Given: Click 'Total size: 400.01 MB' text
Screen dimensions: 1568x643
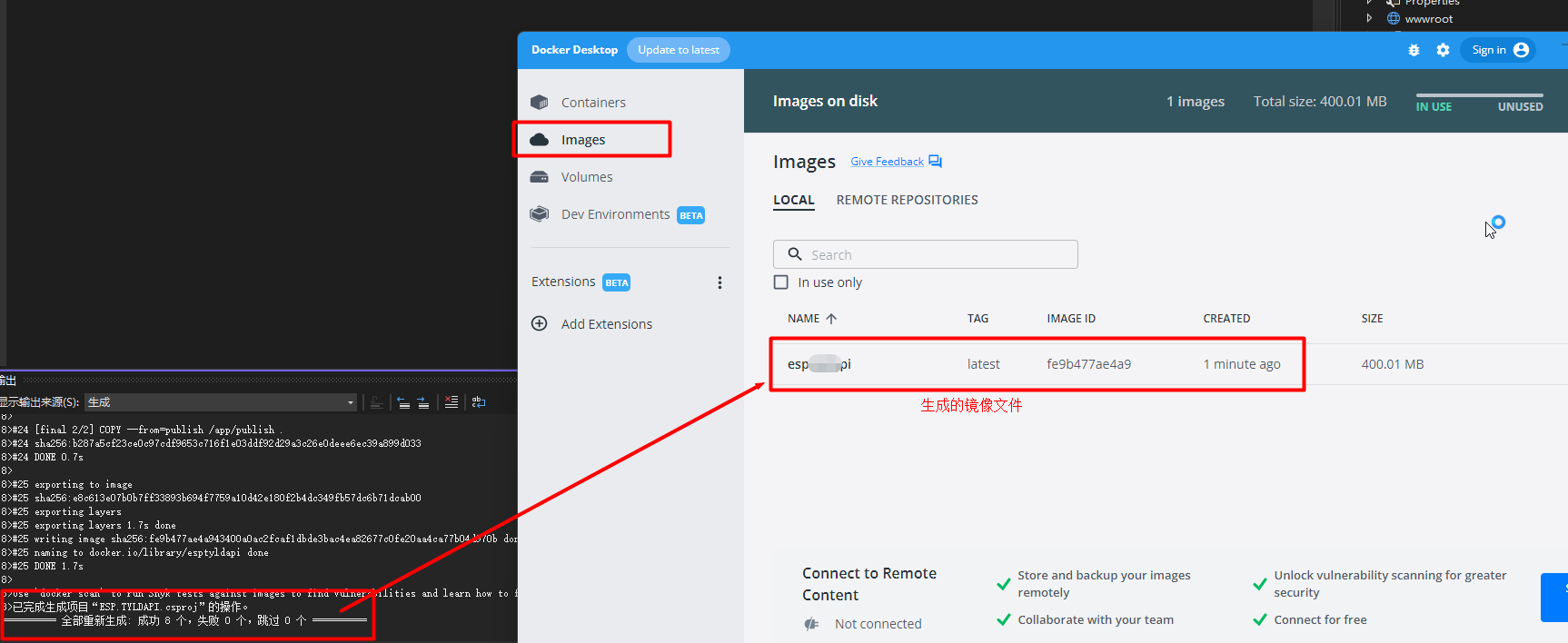Looking at the screenshot, I should 1320,102.
